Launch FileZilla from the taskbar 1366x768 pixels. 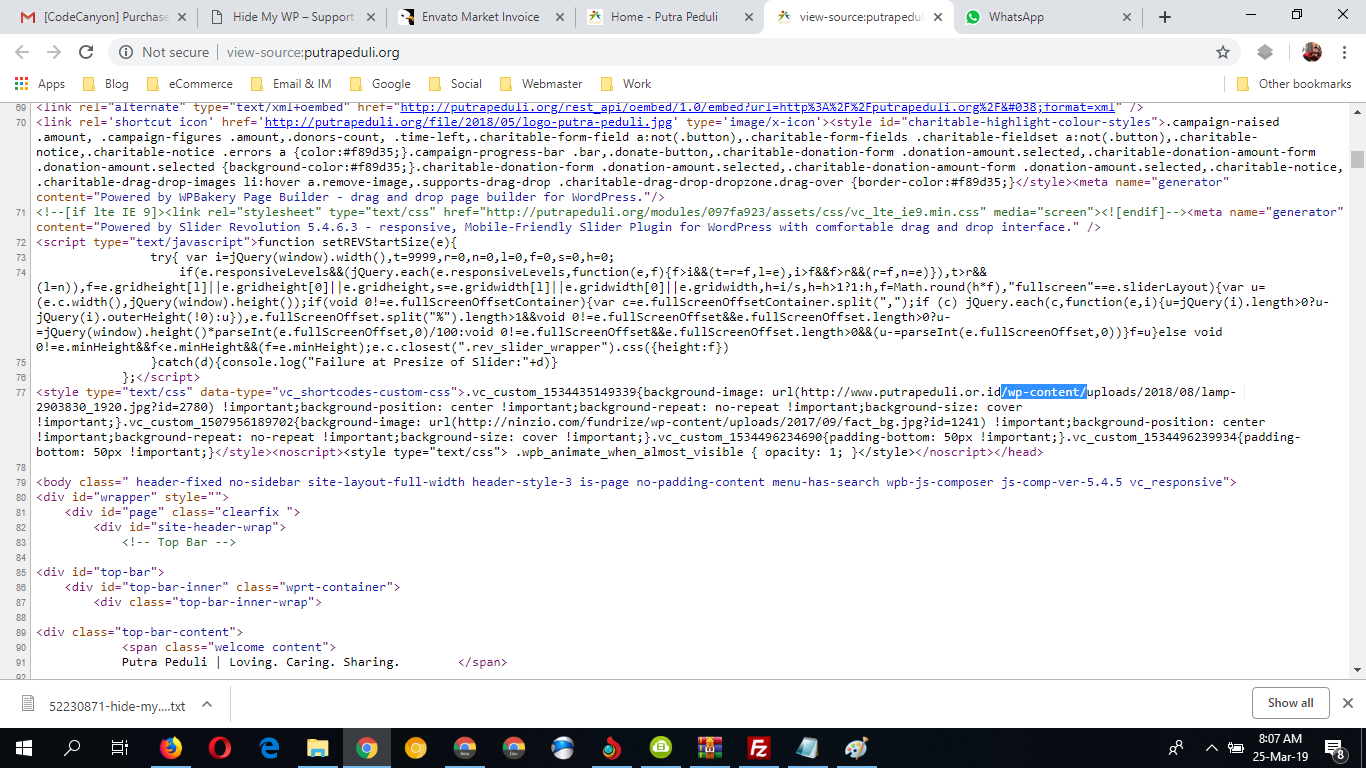click(x=758, y=748)
